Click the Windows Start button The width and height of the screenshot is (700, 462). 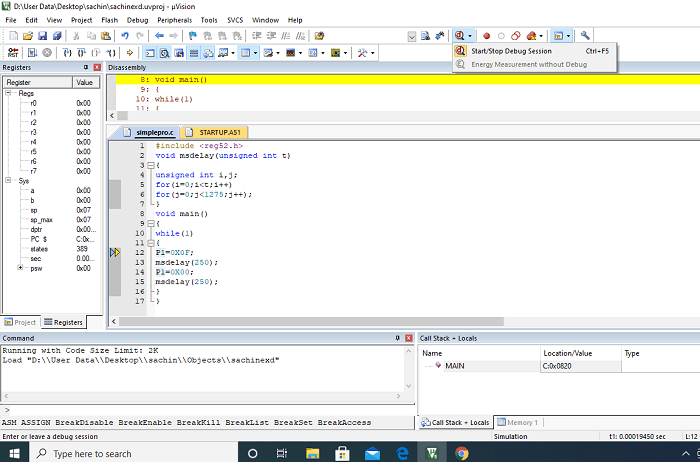tap(14, 454)
